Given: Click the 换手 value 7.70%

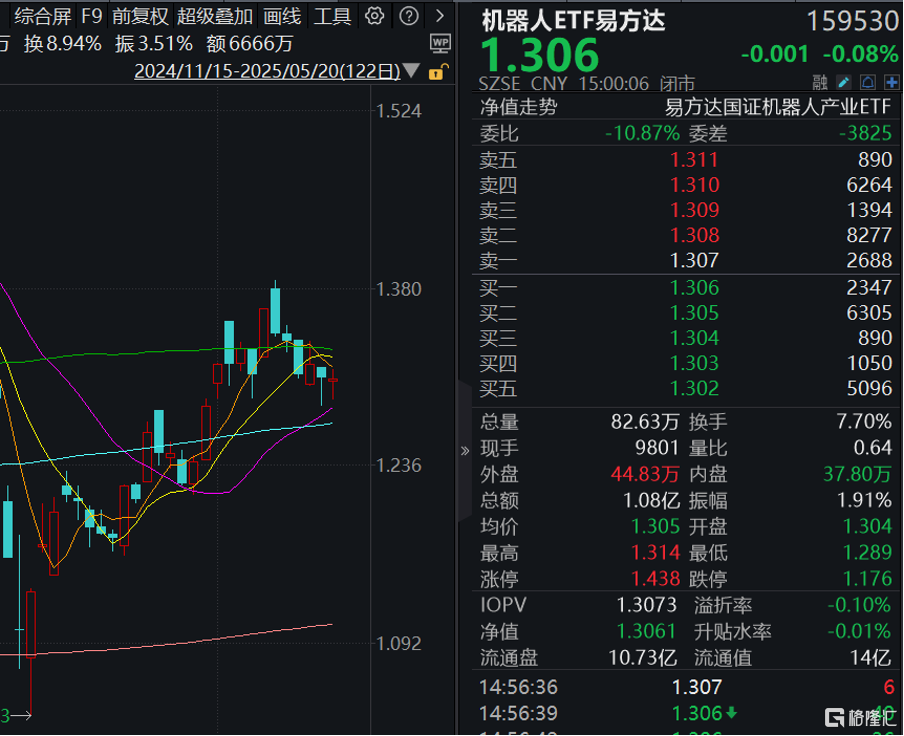Looking at the screenshot, I should coord(864,422).
